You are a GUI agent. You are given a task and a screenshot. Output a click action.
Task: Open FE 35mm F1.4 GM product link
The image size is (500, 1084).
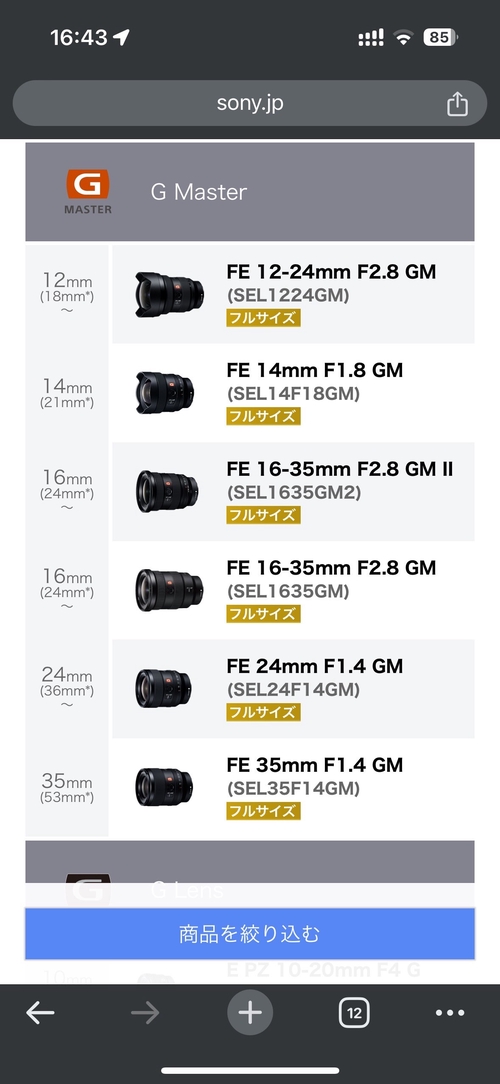[315, 765]
